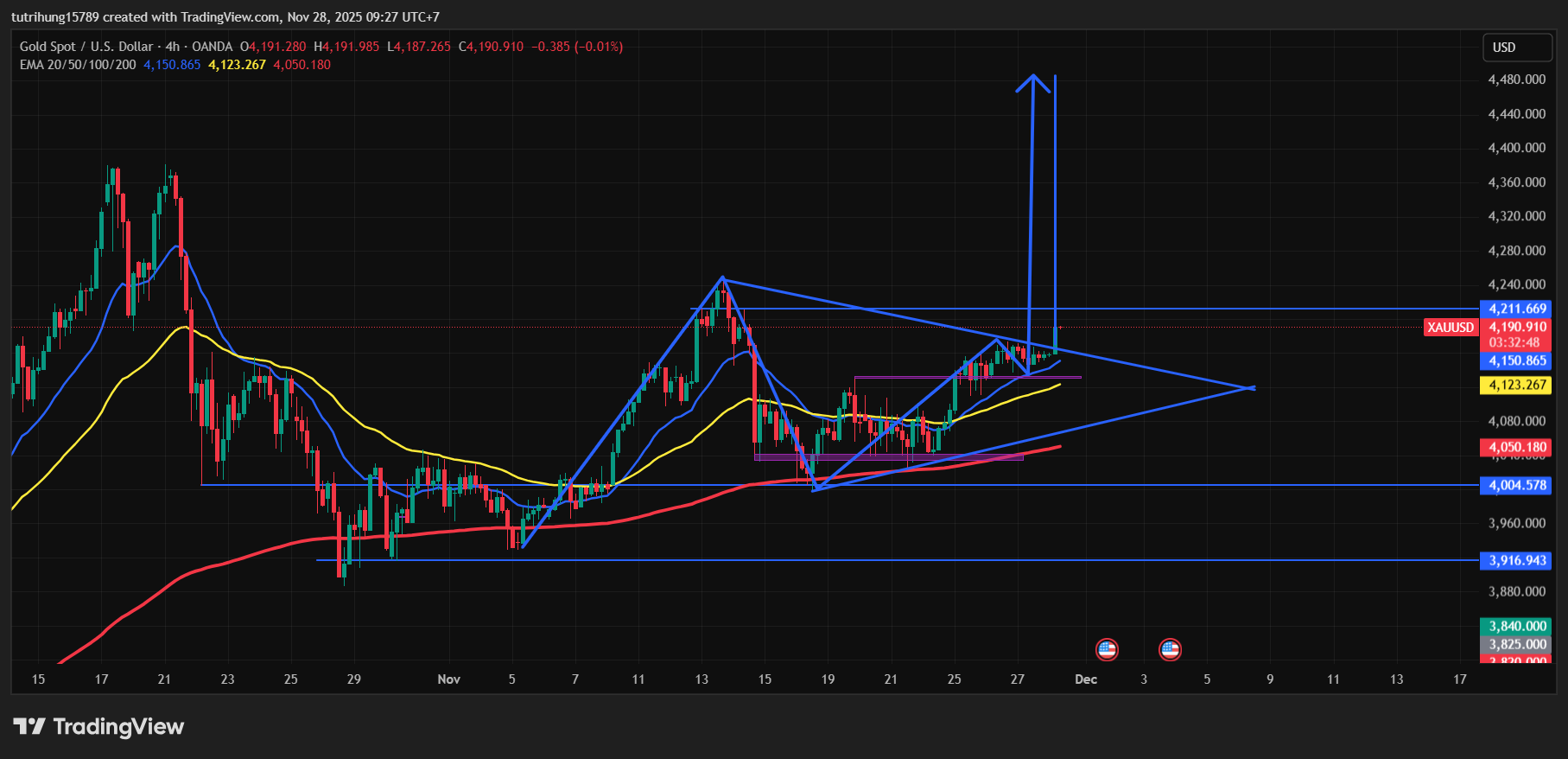Click the second US flag economic event icon

pyautogui.click(x=1170, y=649)
